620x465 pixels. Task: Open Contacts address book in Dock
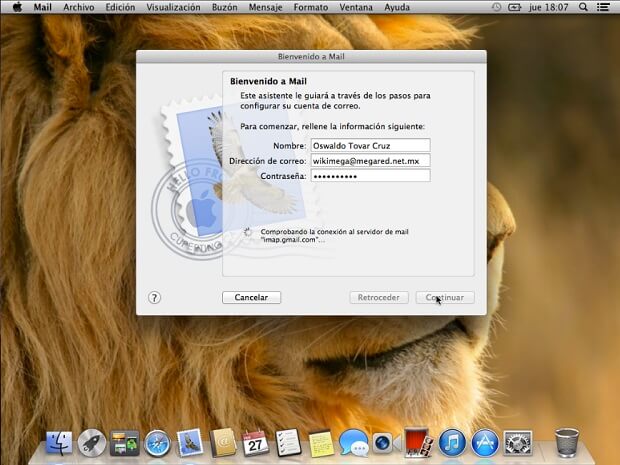223,442
